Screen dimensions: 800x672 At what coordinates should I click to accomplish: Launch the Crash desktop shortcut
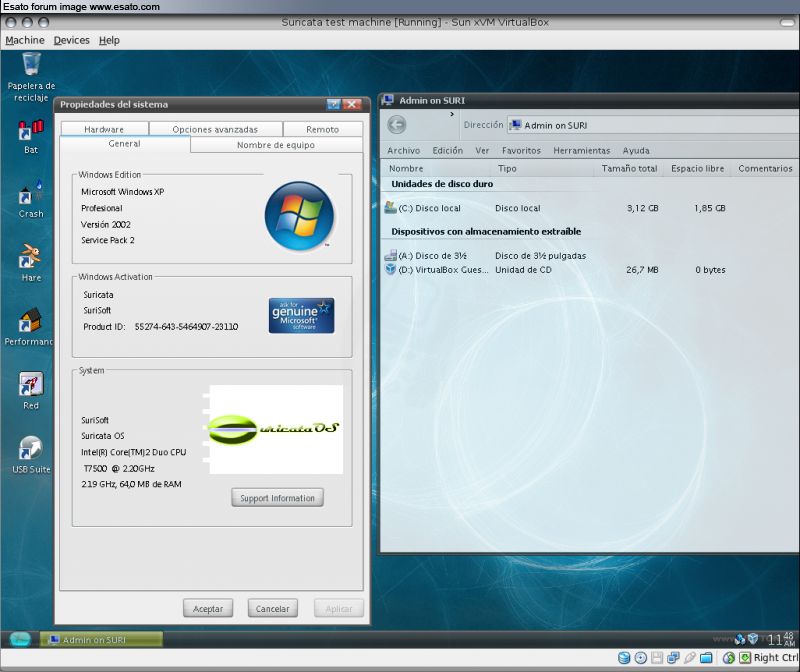(31, 200)
